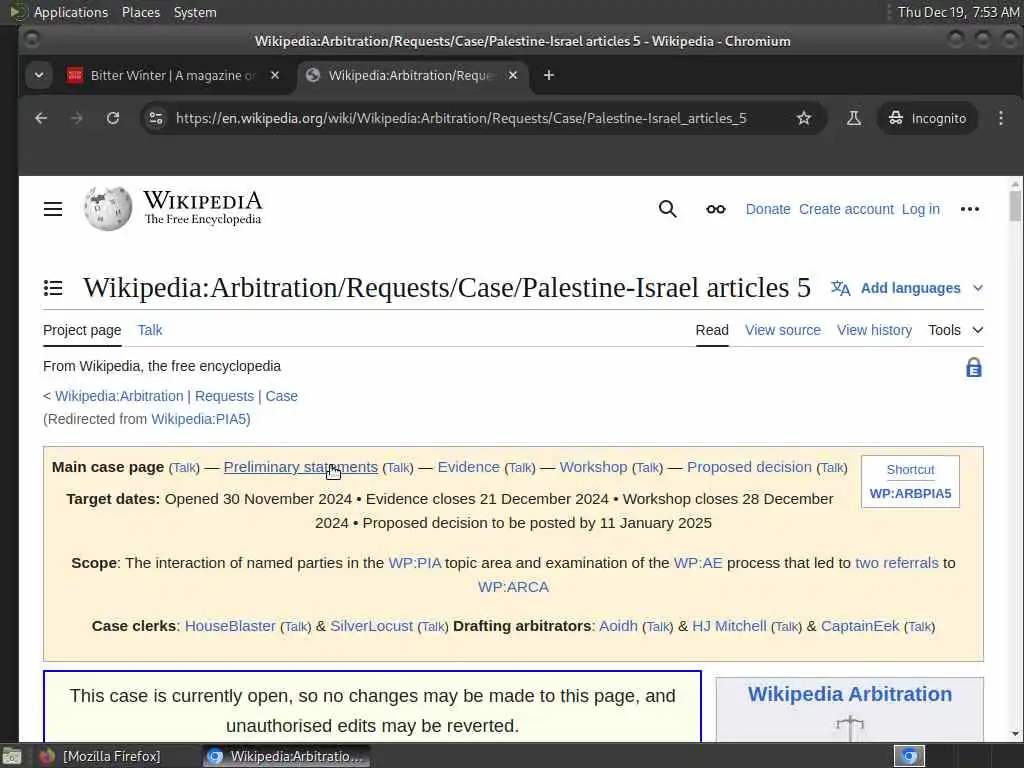Switch to the Talk tab
The width and height of the screenshot is (1024, 768).
coord(150,330)
